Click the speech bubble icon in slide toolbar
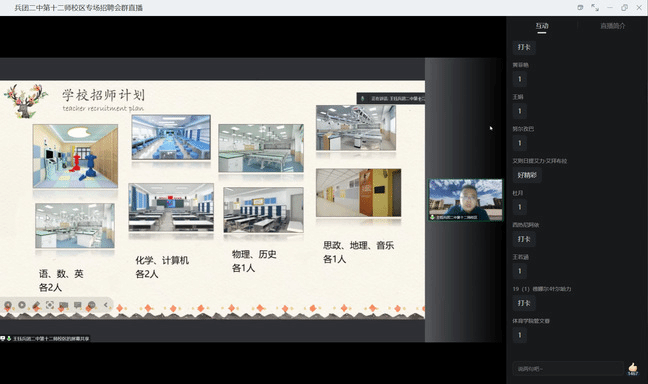Viewport: 648px width, 384px height. coord(78,305)
